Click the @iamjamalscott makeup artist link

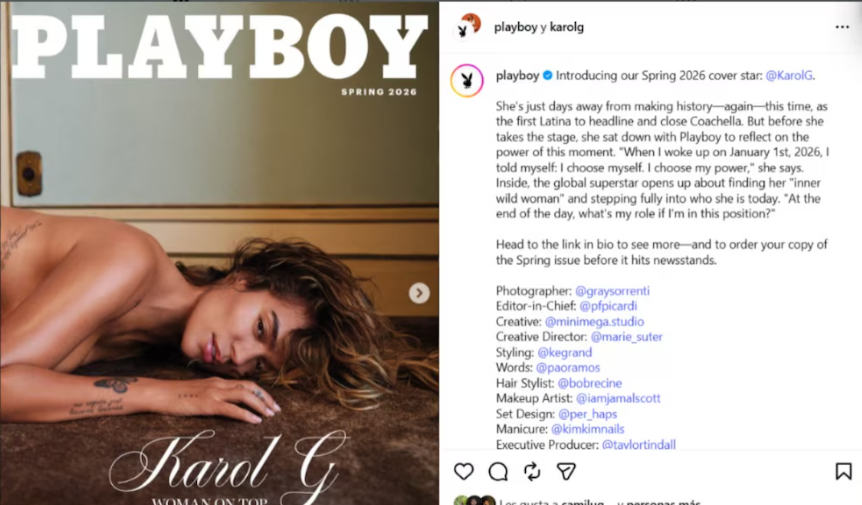(618, 398)
